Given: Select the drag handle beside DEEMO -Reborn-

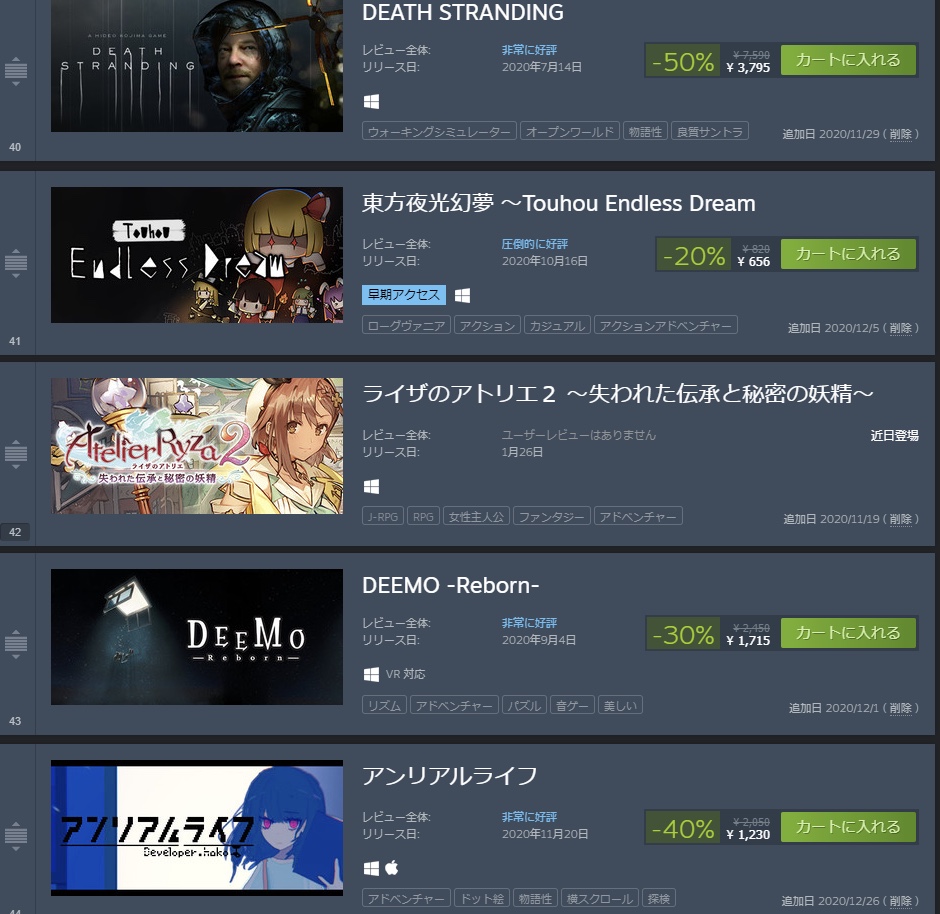Looking at the screenshot, I should click(x=16, y=644).
